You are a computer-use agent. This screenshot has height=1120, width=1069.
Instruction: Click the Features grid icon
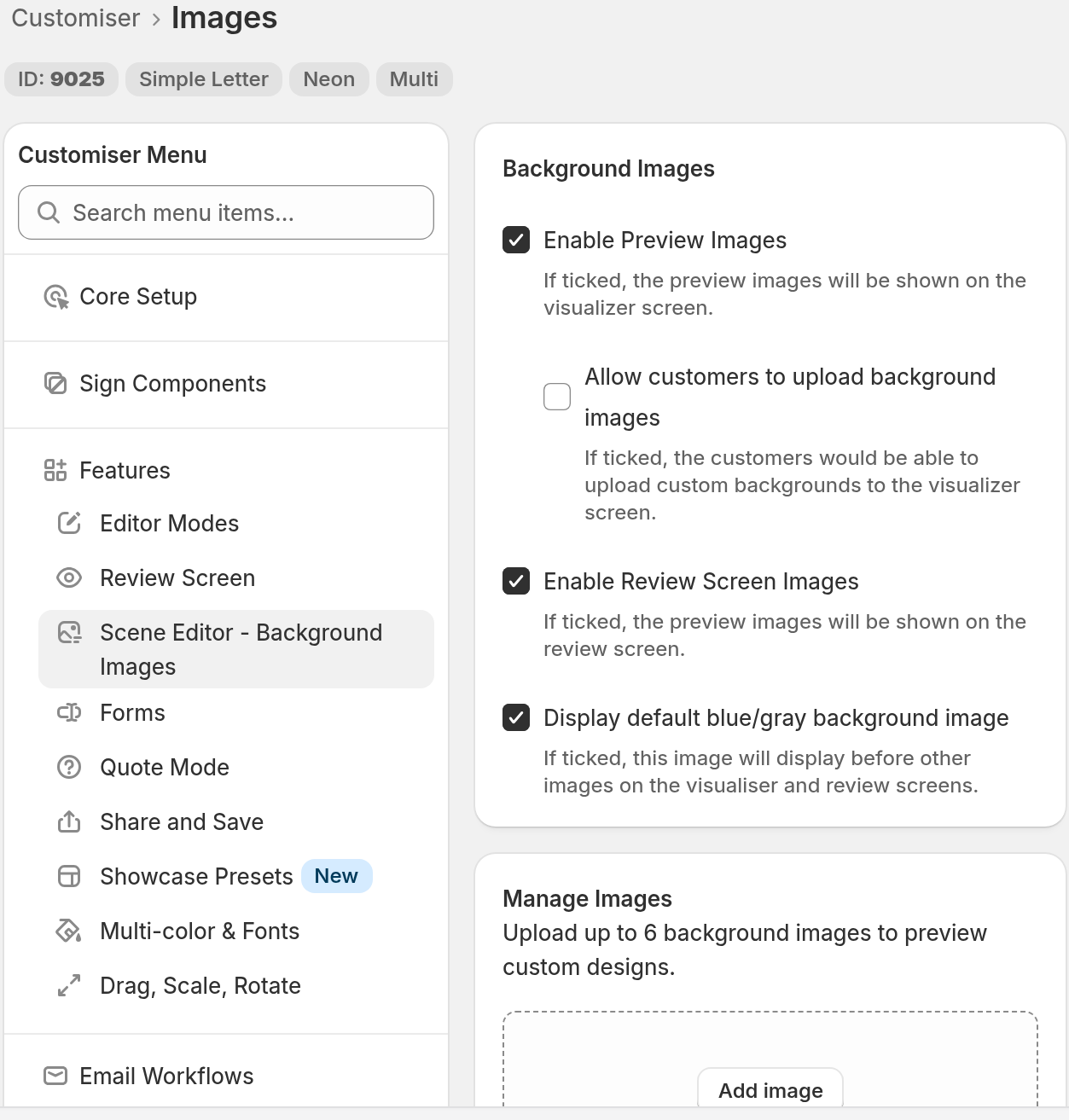click(55, 470)
